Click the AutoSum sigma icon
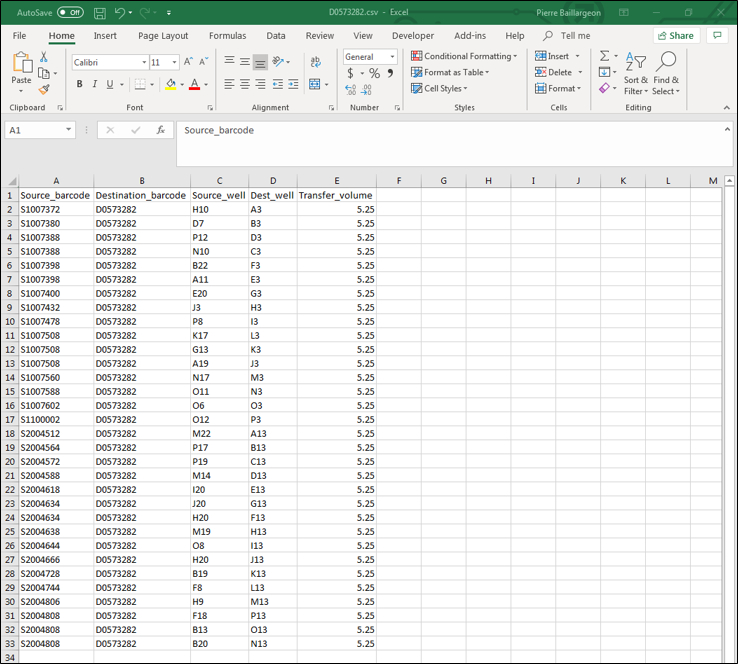The width and height of the screenshot is (738, 664). pyautogui.click(x=604, y=56)
